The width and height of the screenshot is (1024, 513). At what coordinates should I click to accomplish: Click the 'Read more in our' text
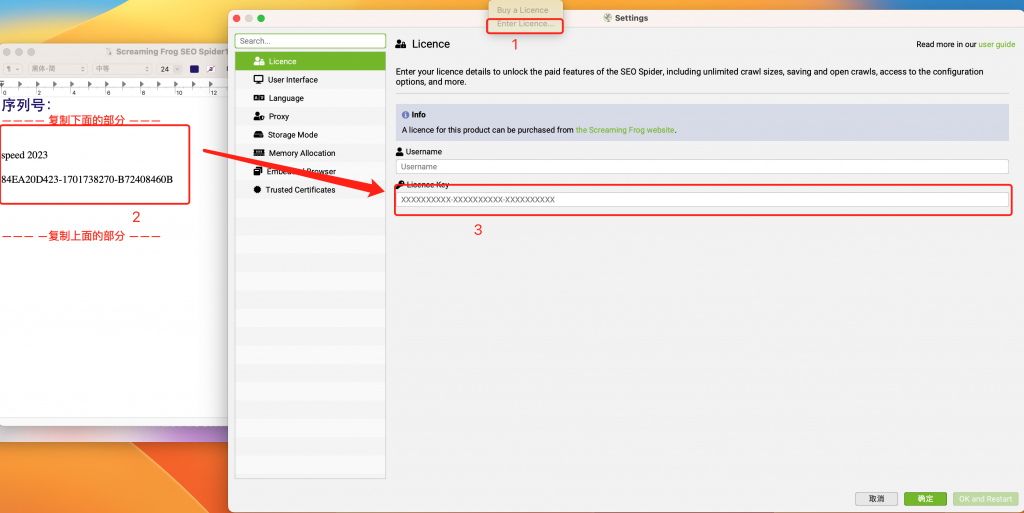(946, 44)
